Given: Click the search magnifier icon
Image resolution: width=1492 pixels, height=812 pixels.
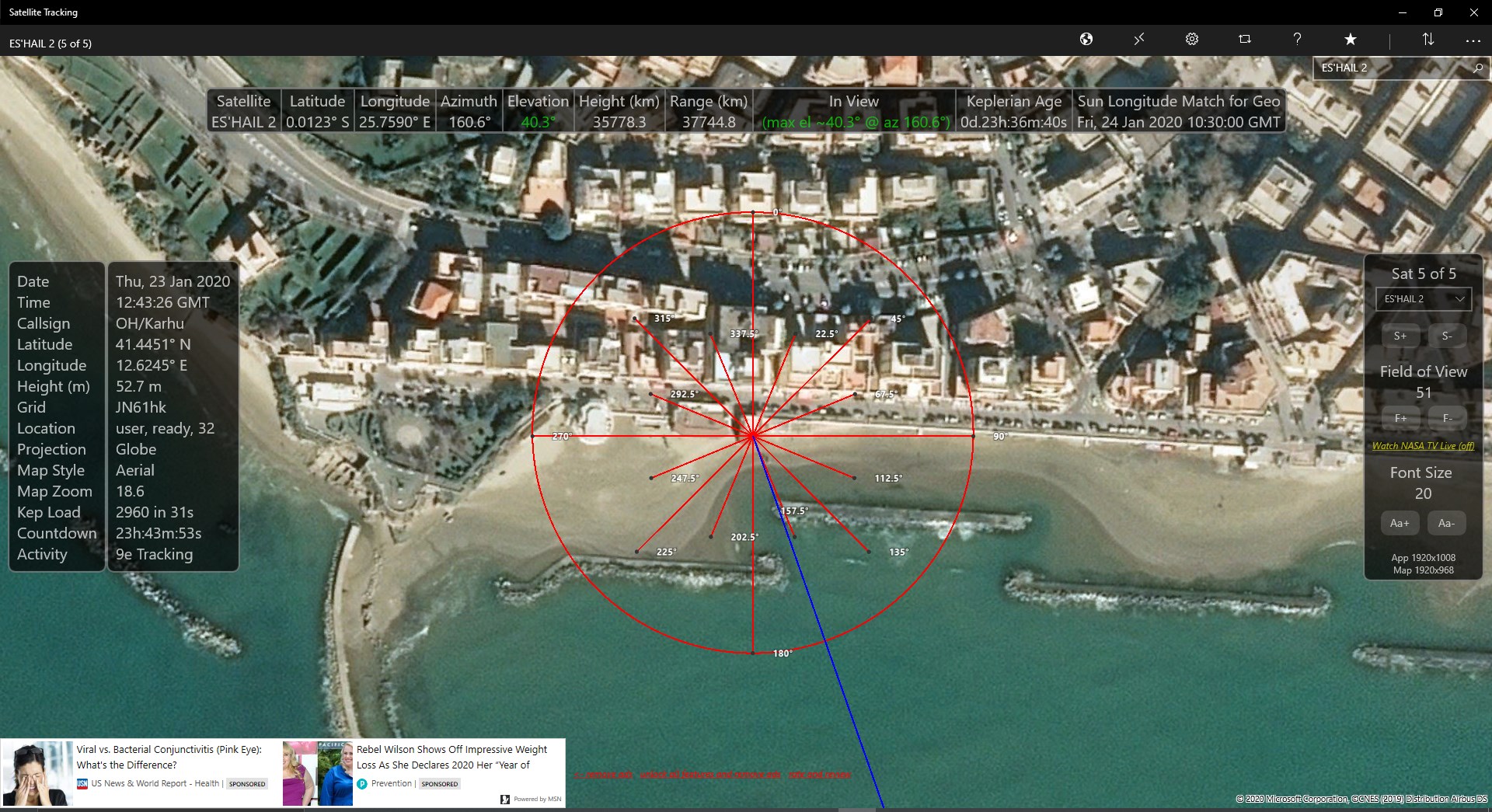Looking at the screenshot, I should tap(1477, 68).
